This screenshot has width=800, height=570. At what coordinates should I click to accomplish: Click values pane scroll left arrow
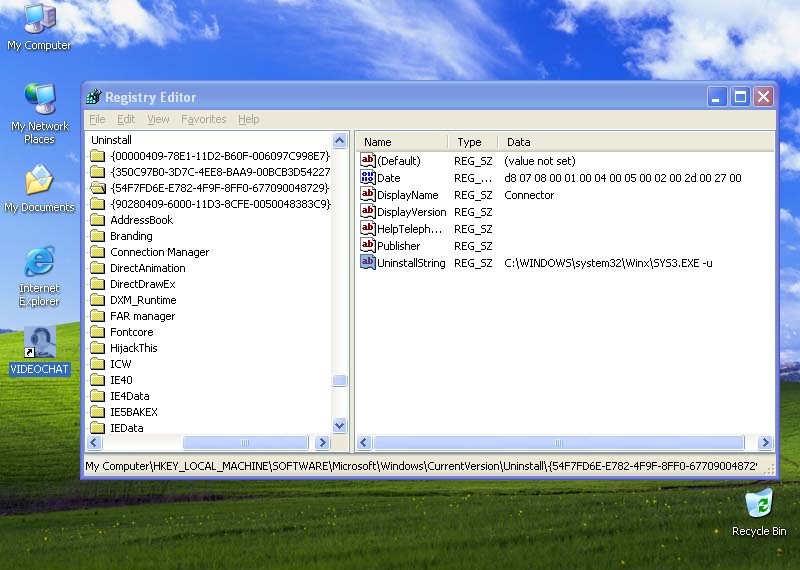(x=364, y=442)
